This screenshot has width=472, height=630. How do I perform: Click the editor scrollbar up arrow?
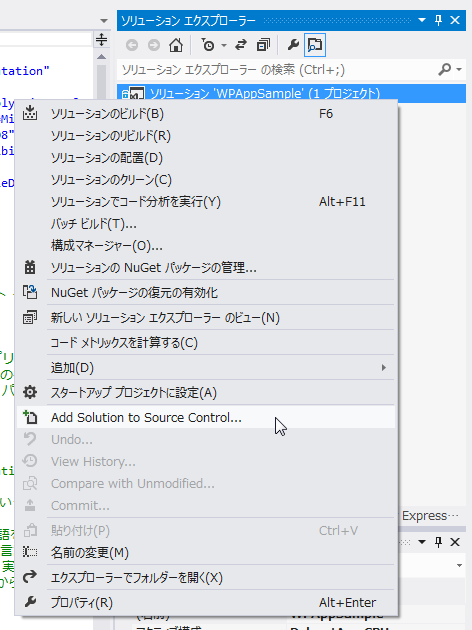102,57
